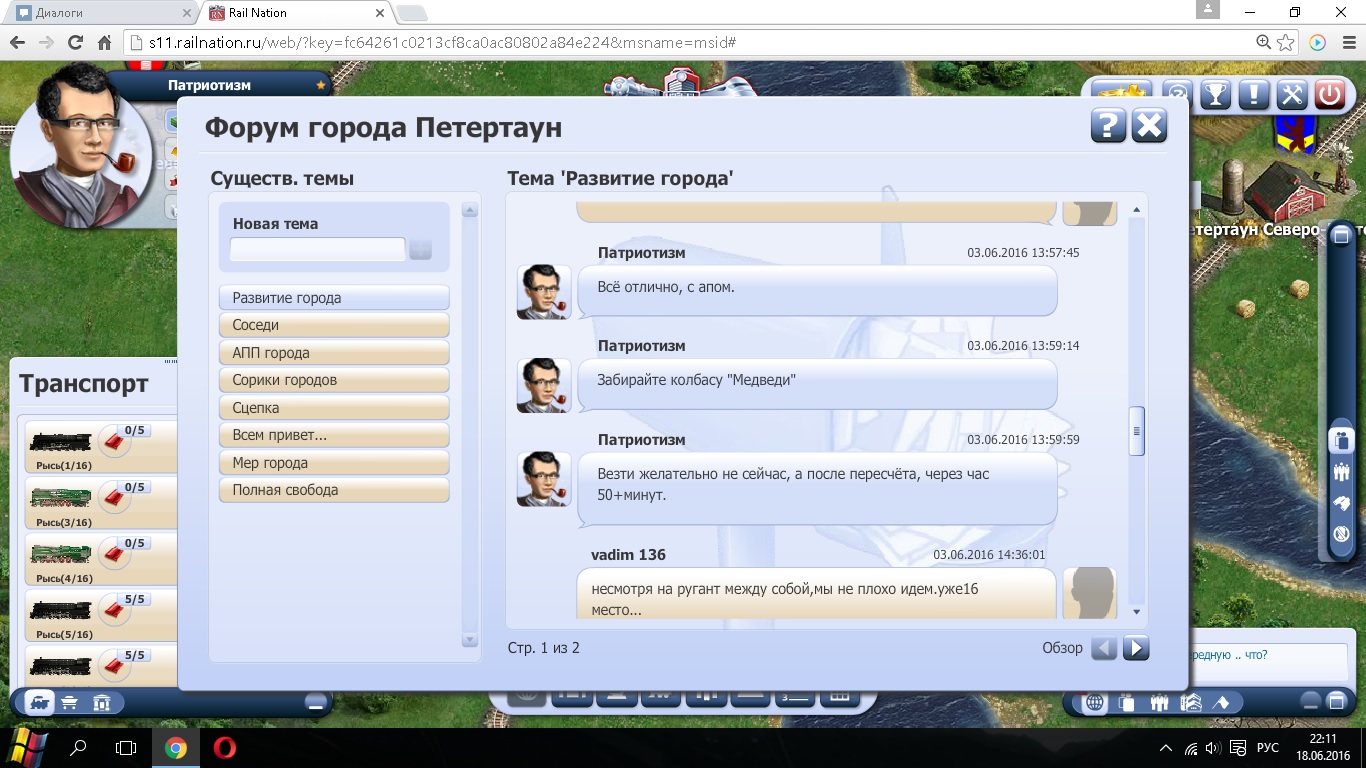Select the Рысь(4/16) locomotive in Транспорт

[60, 554]
